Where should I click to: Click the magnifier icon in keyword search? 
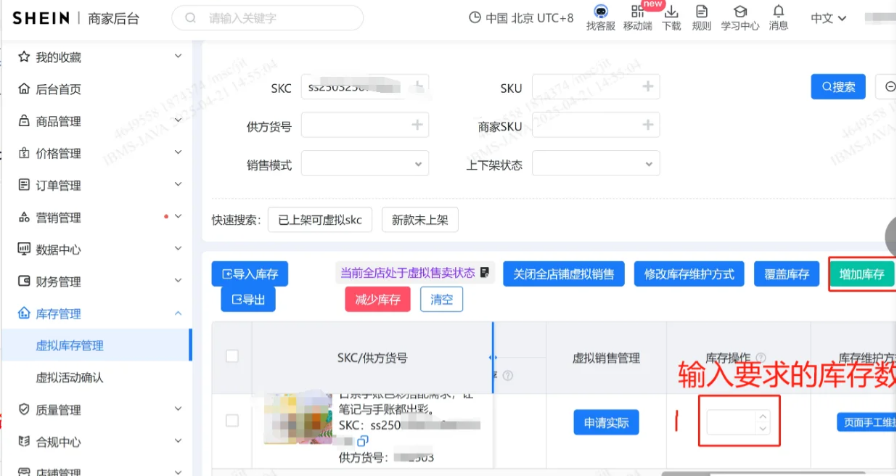pyautogui.click(x=190, y=18)
